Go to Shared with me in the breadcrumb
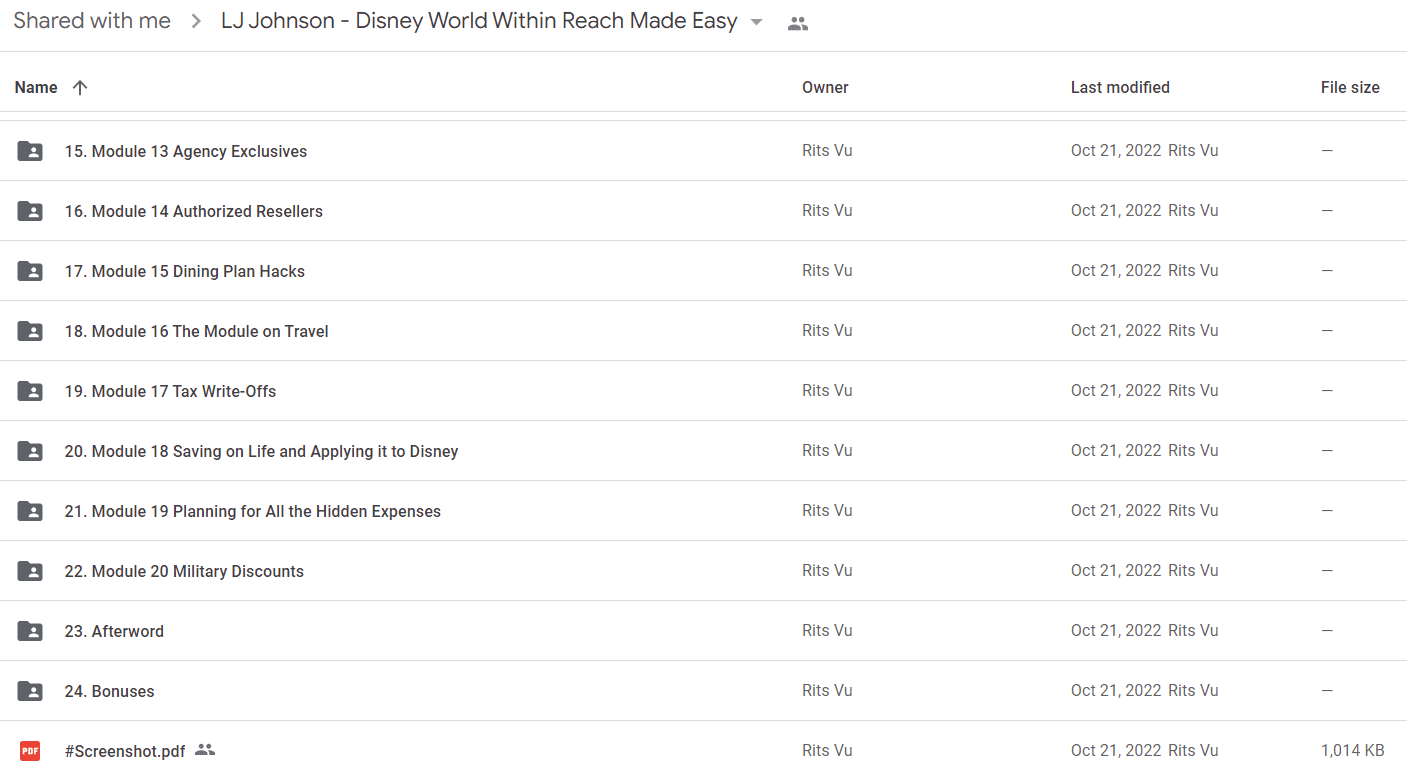This screenshot has width=1407, height=769. 92,21
